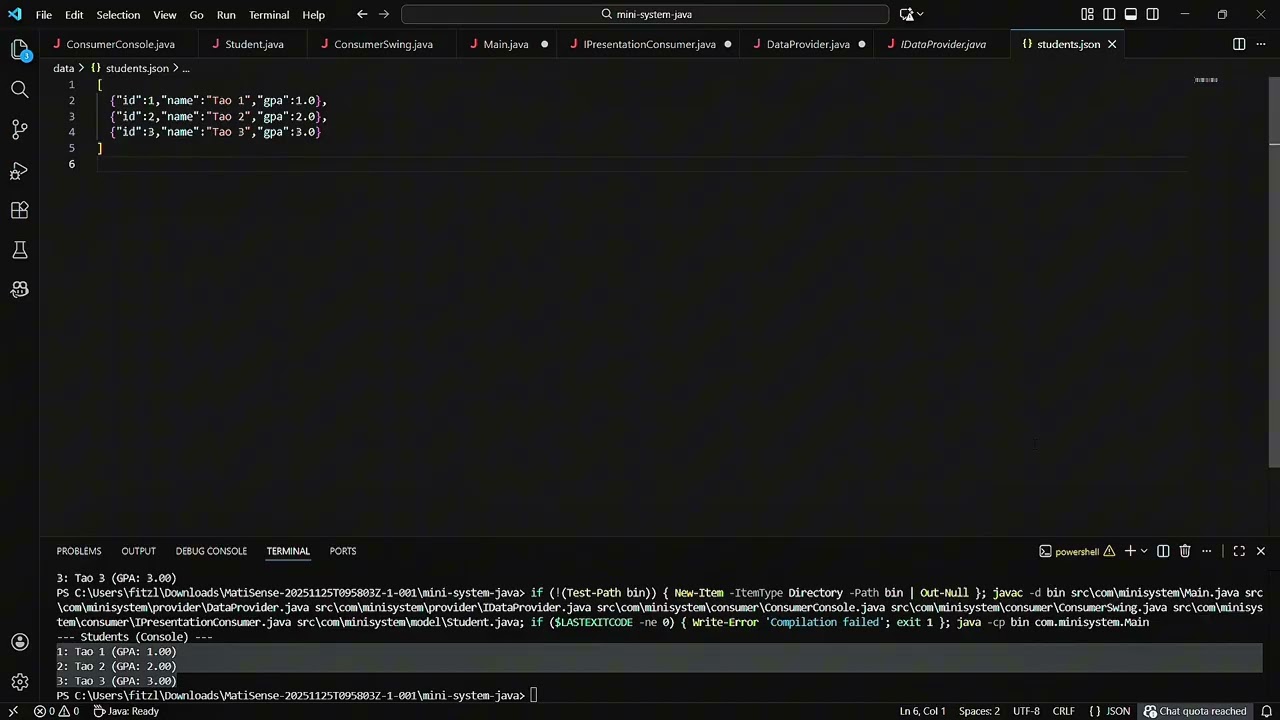Kill terminal with trash icon
Viewport: 1280px width, 720px height.
point(1185,551)
